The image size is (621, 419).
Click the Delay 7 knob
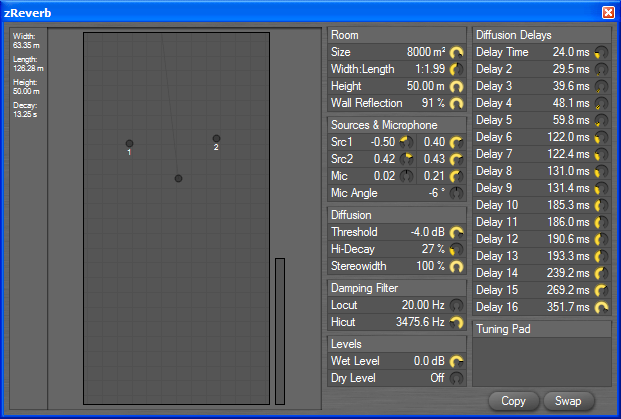pyautogui.click(x=601, y=154)
